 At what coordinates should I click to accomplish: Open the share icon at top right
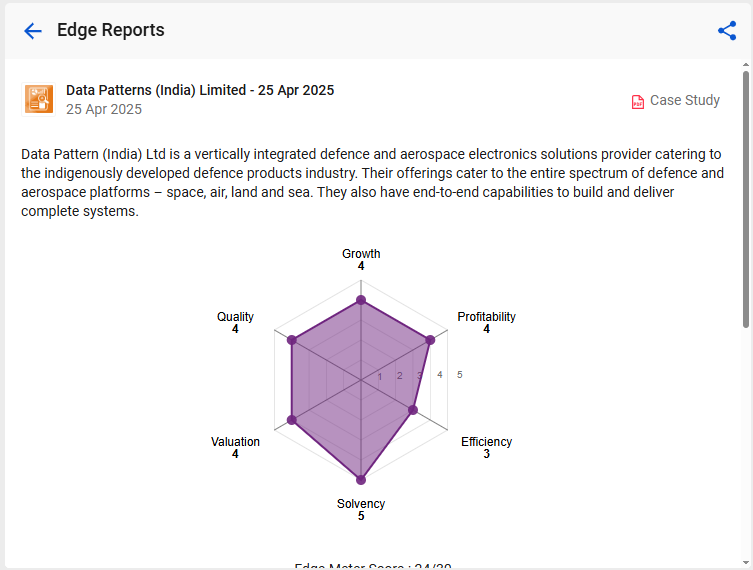click(x=727, y=31)
